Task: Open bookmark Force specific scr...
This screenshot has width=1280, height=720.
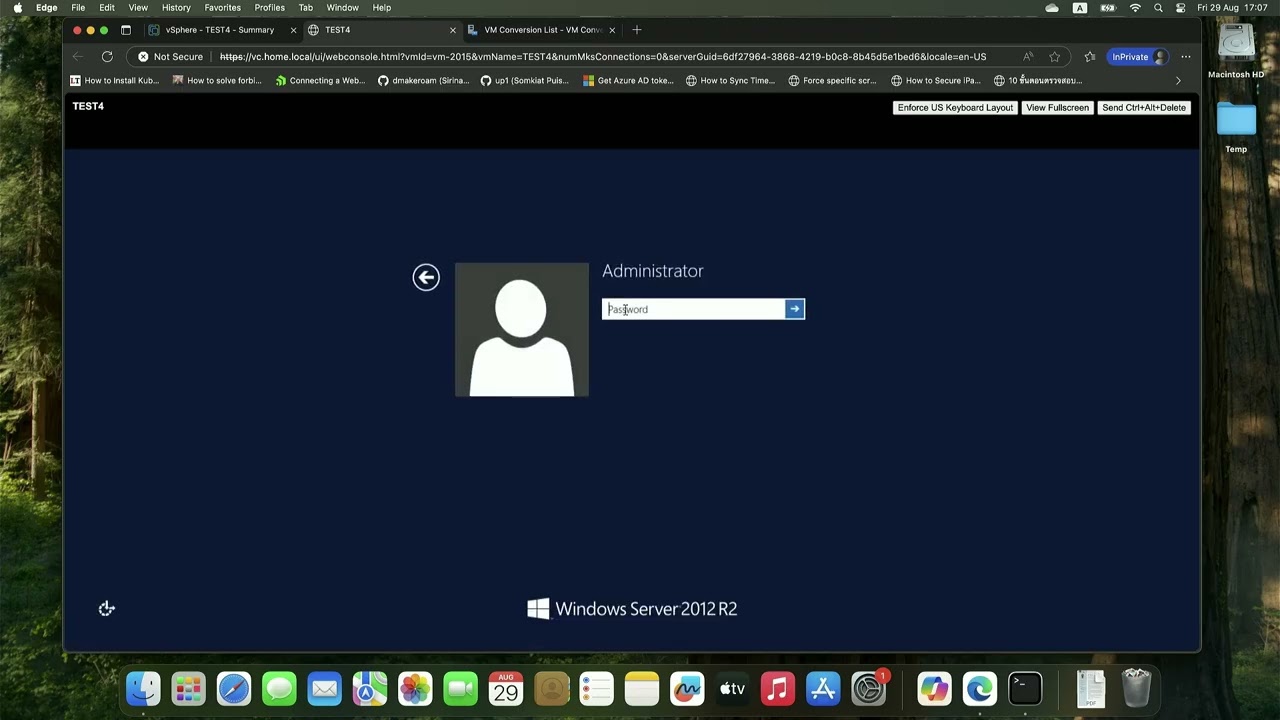Action: [x=833, y=81]
